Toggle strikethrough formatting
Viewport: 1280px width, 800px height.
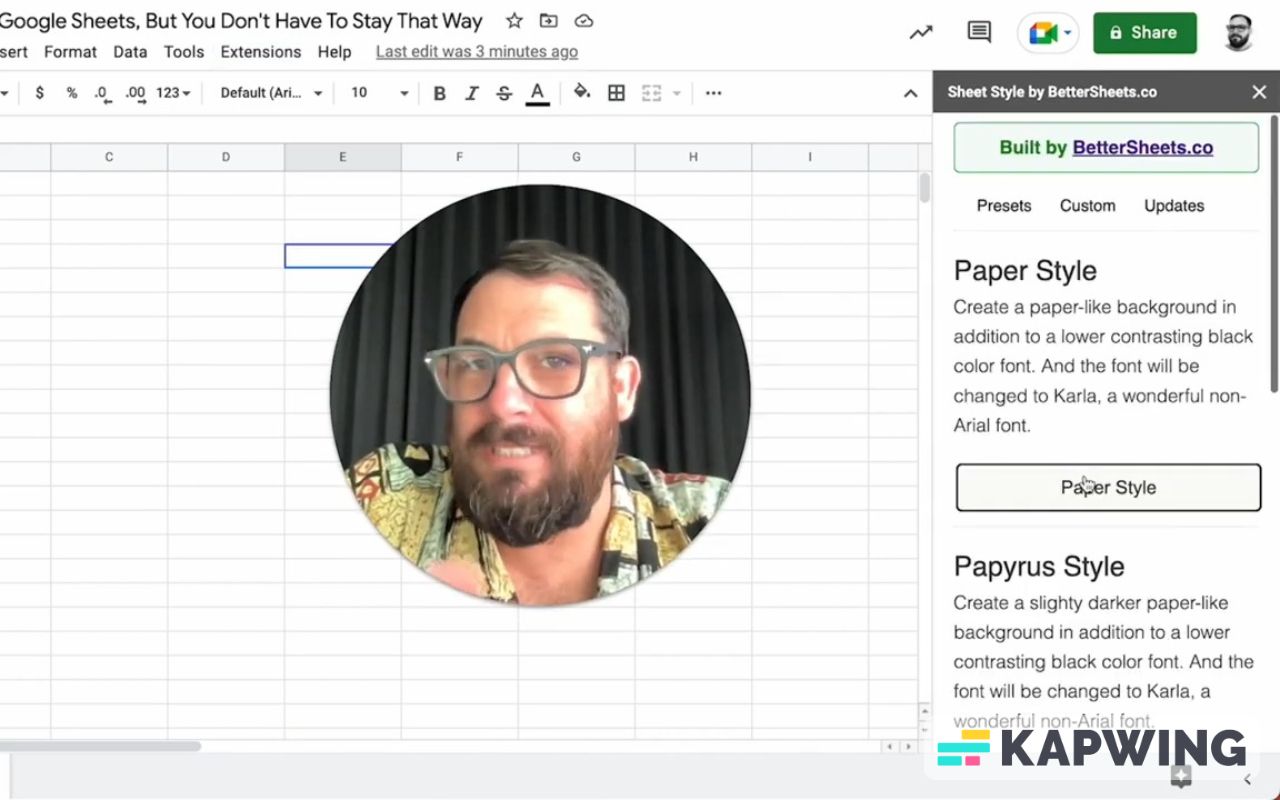point(504,93)
